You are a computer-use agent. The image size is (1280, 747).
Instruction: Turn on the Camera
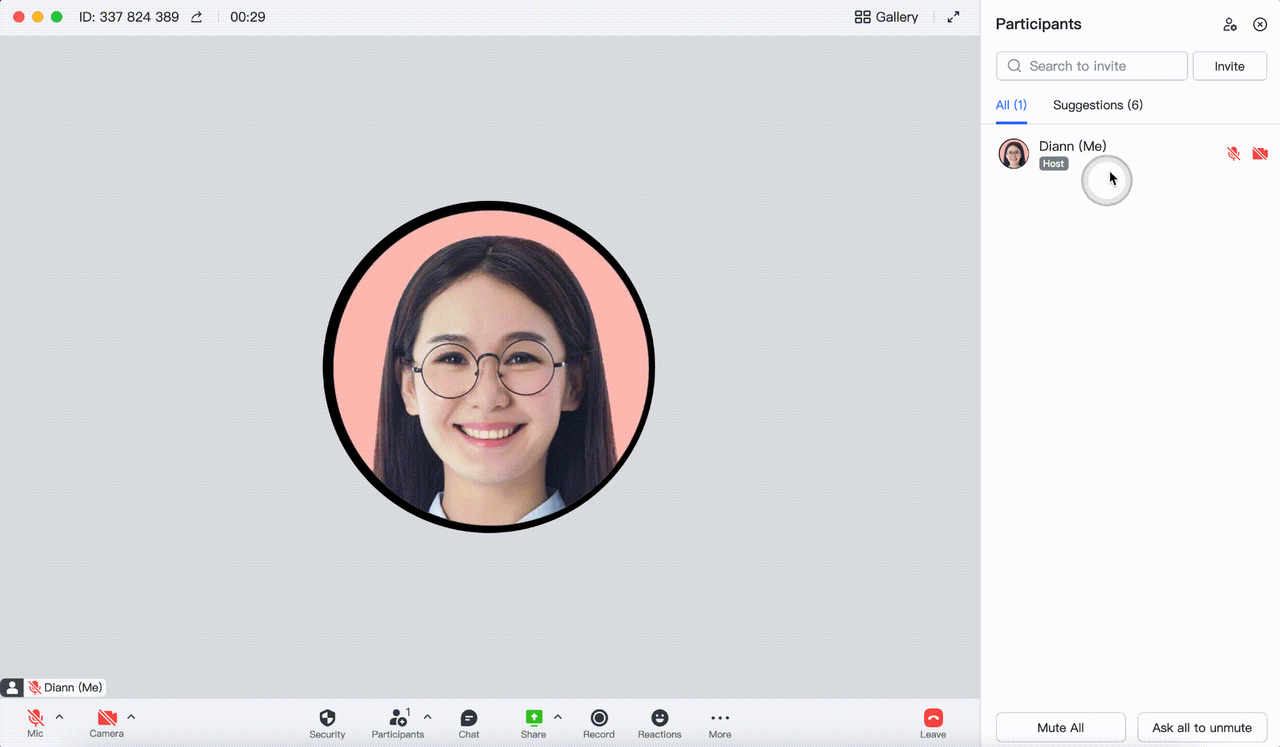click(x=106, y=718)
